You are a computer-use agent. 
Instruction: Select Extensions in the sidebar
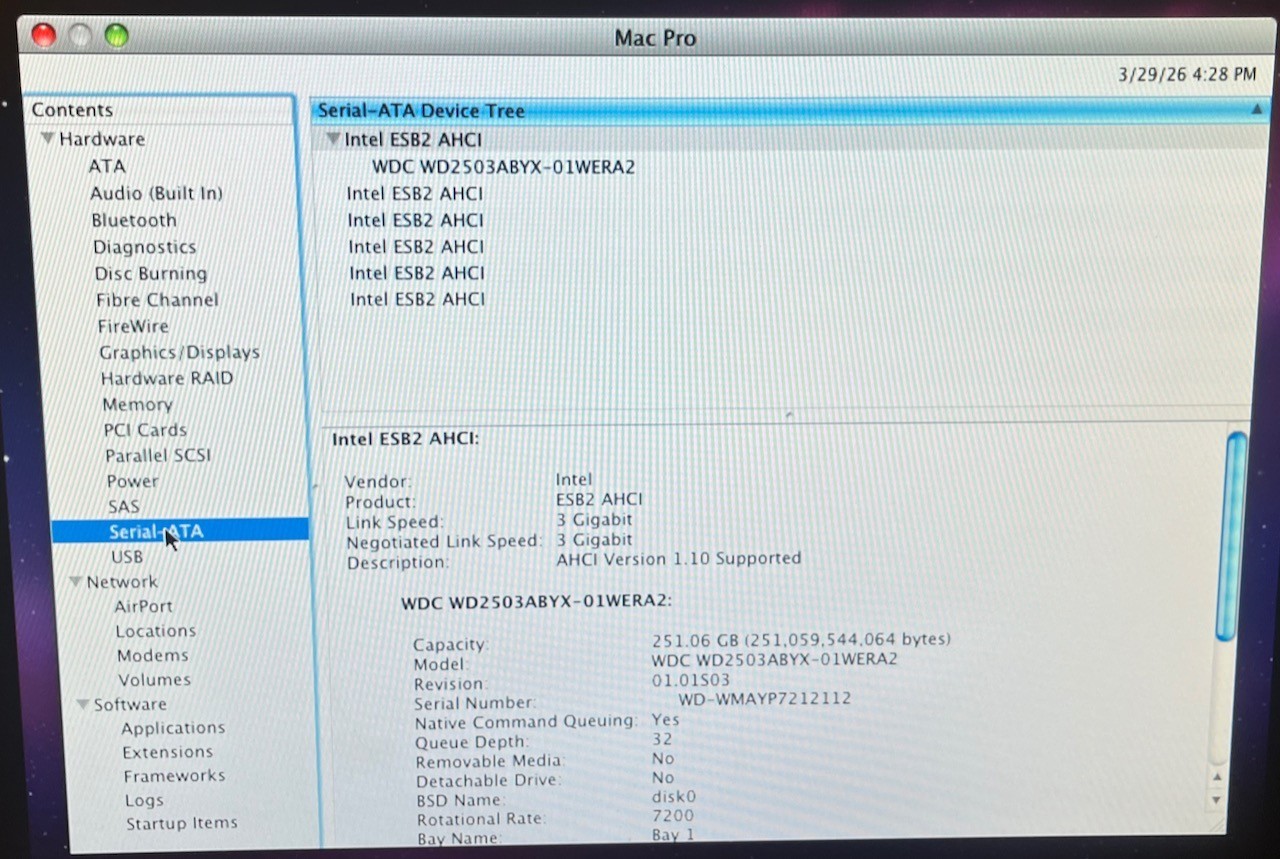click(167, 752)
